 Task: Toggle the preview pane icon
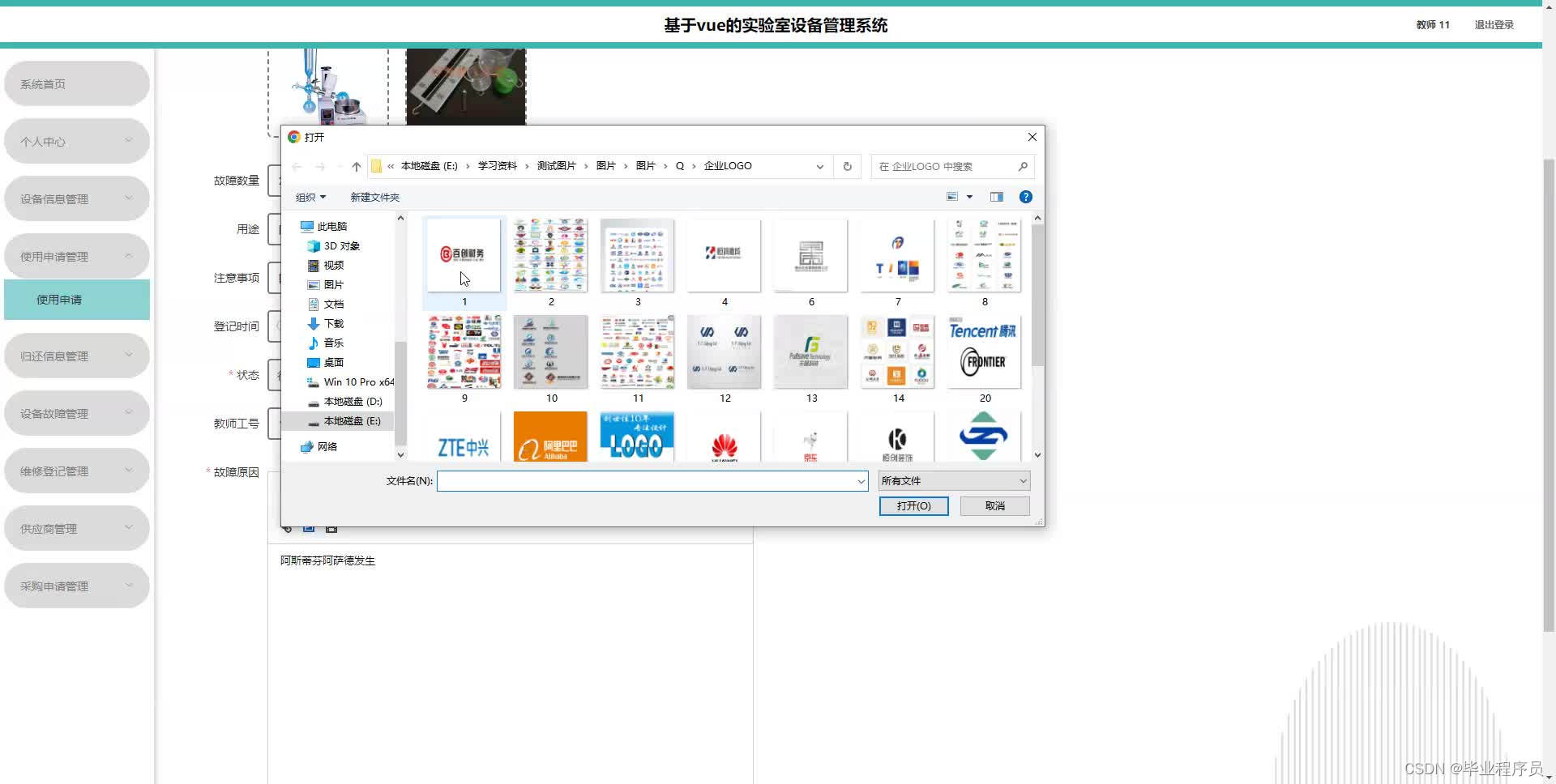996,197
